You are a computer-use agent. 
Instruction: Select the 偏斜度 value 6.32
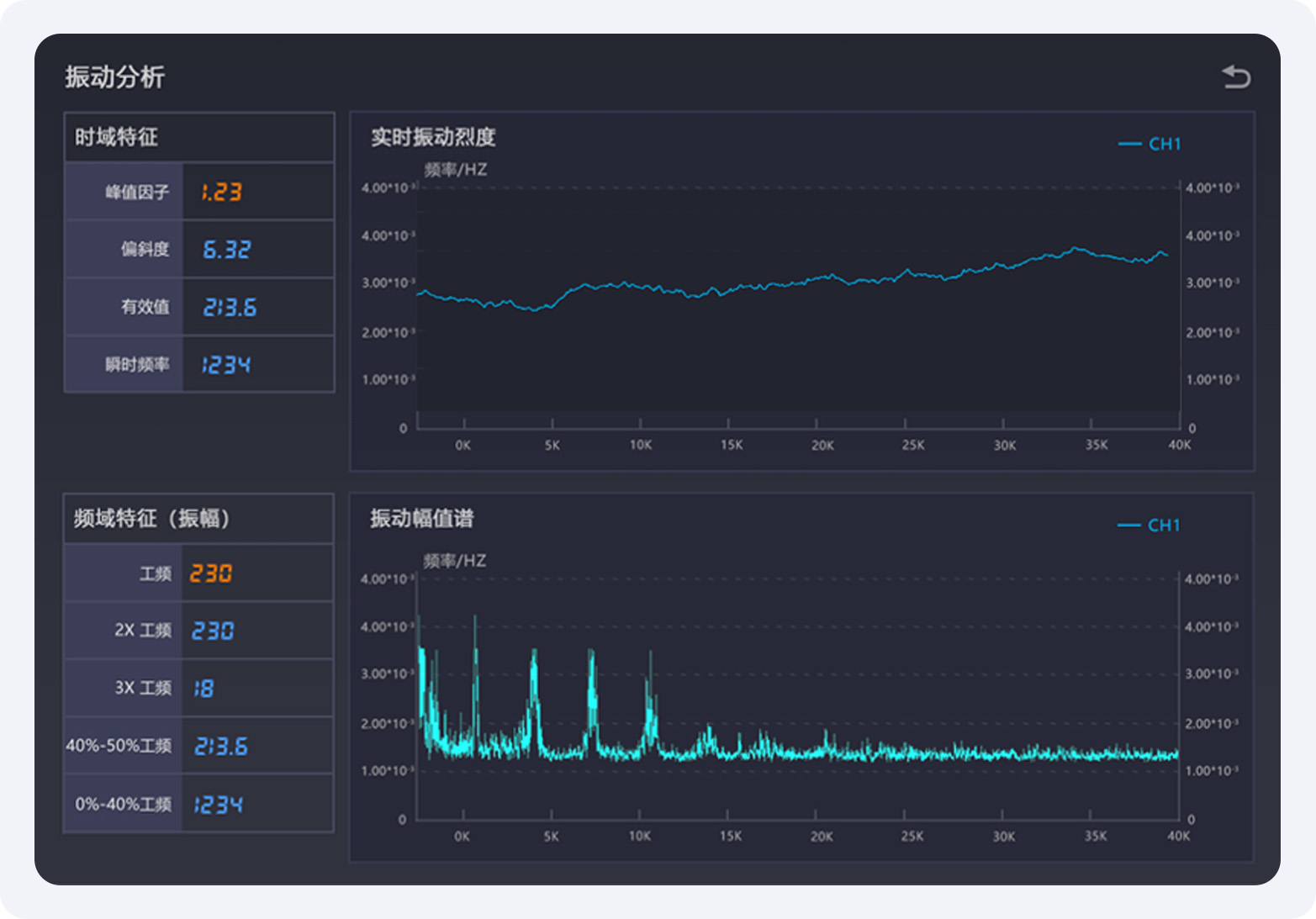tap(226, 250)
